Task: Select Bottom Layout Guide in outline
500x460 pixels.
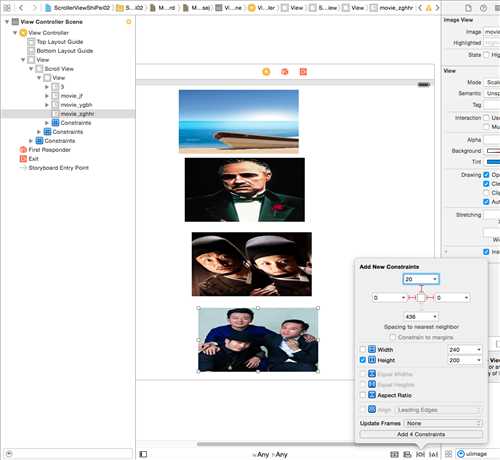Action: pos(65,51)
